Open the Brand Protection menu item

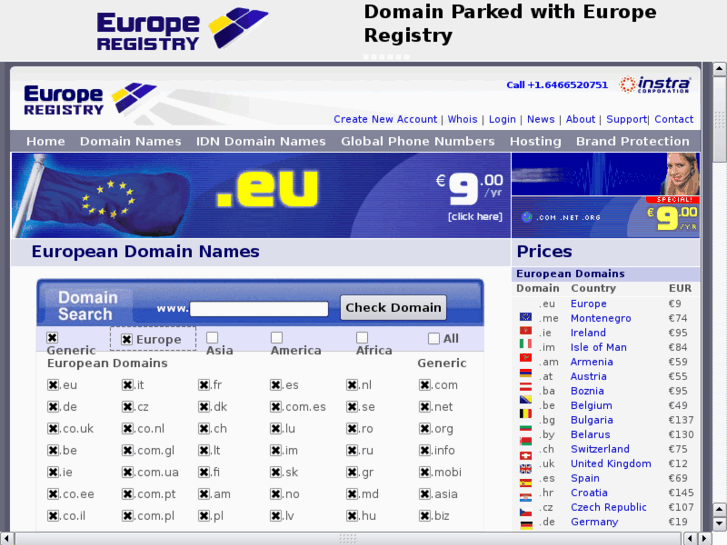pos(632,141)
